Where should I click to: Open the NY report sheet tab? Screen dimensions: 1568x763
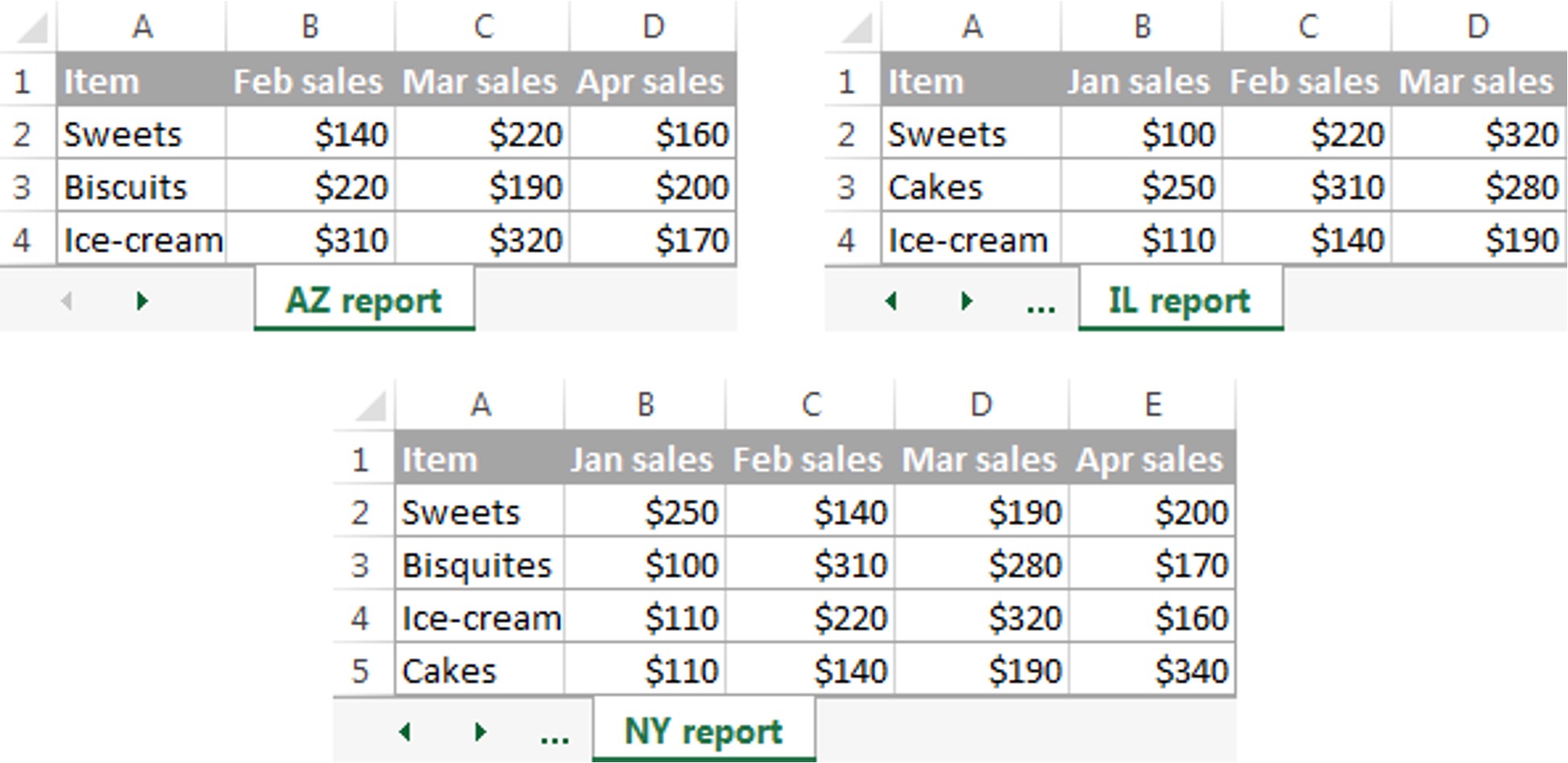pyautogui.click(x=703, y=732)
